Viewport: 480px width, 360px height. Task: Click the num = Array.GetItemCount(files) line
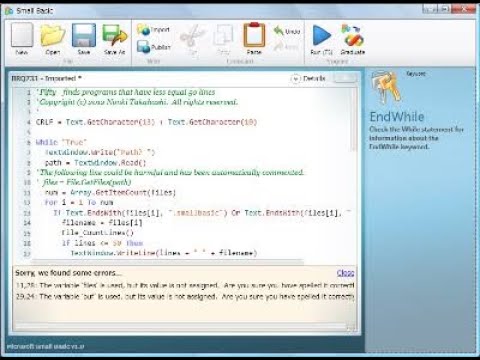pyautogui.click(x=110, y=192)
